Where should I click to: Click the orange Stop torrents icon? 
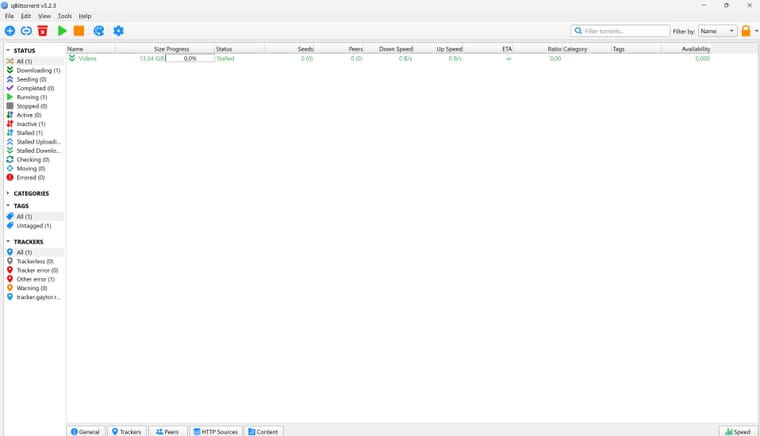tap(79, 31)
